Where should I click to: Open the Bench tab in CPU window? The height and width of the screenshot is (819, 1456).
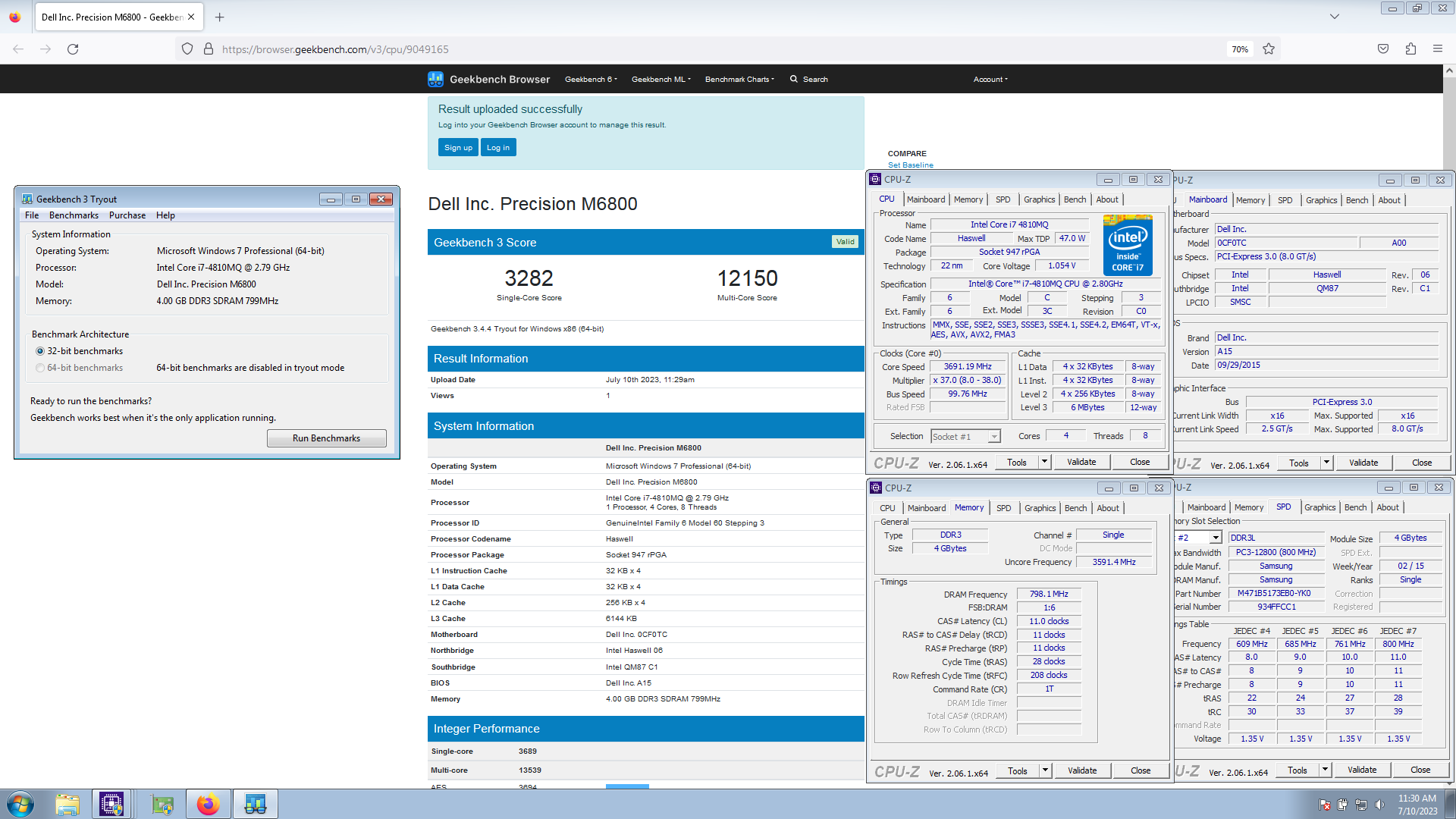tap(1075, 199)
